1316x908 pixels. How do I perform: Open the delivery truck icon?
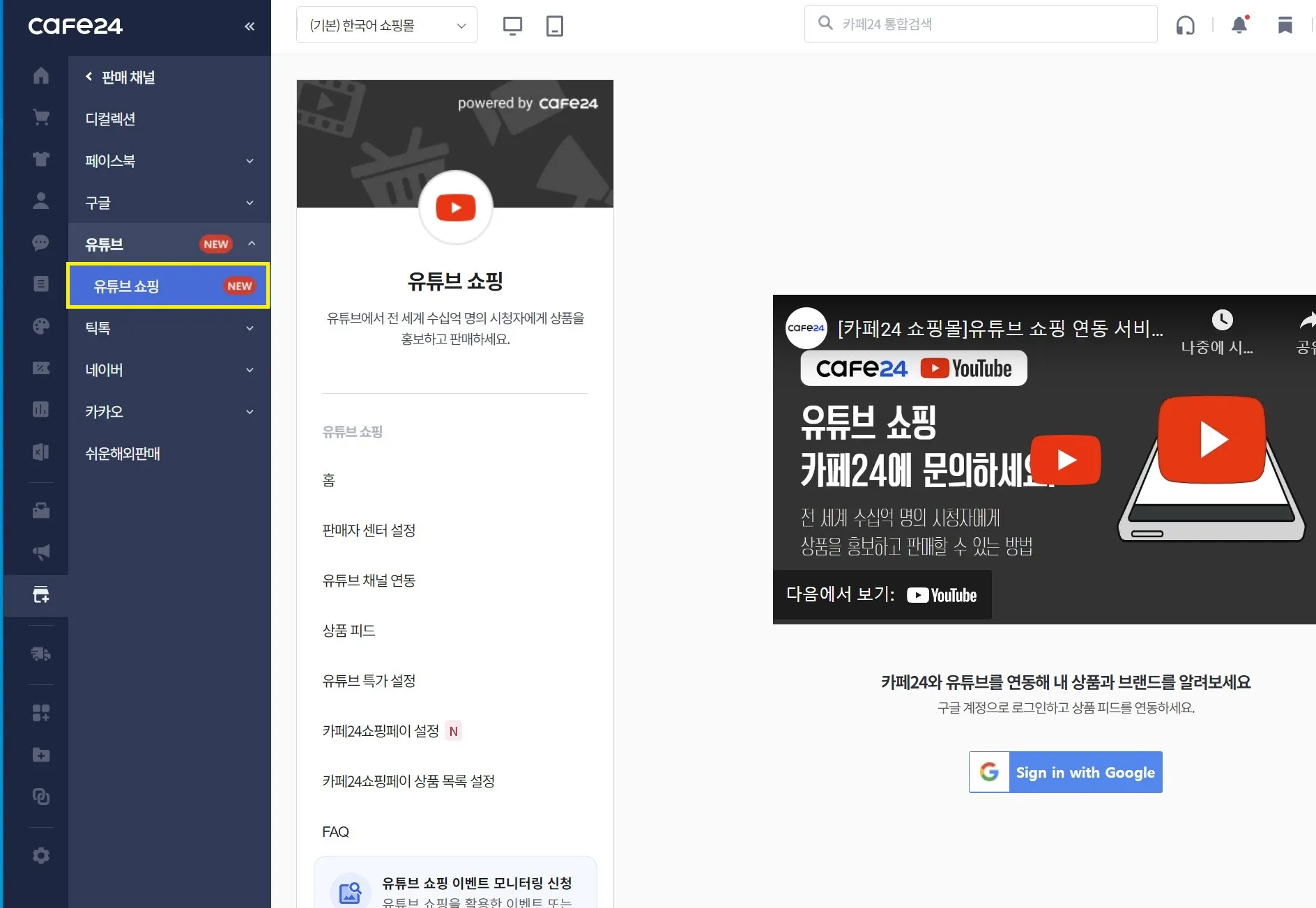coord(41,654)
